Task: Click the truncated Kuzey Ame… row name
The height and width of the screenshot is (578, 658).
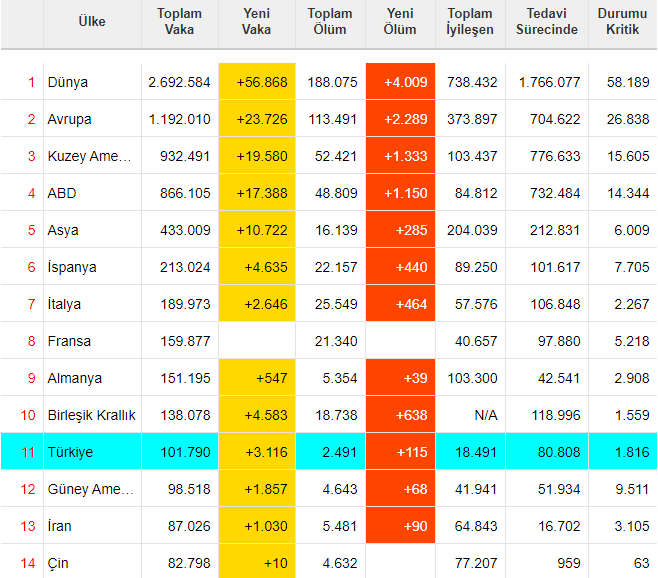Action: pyautogui.click(x=89, y=156)
